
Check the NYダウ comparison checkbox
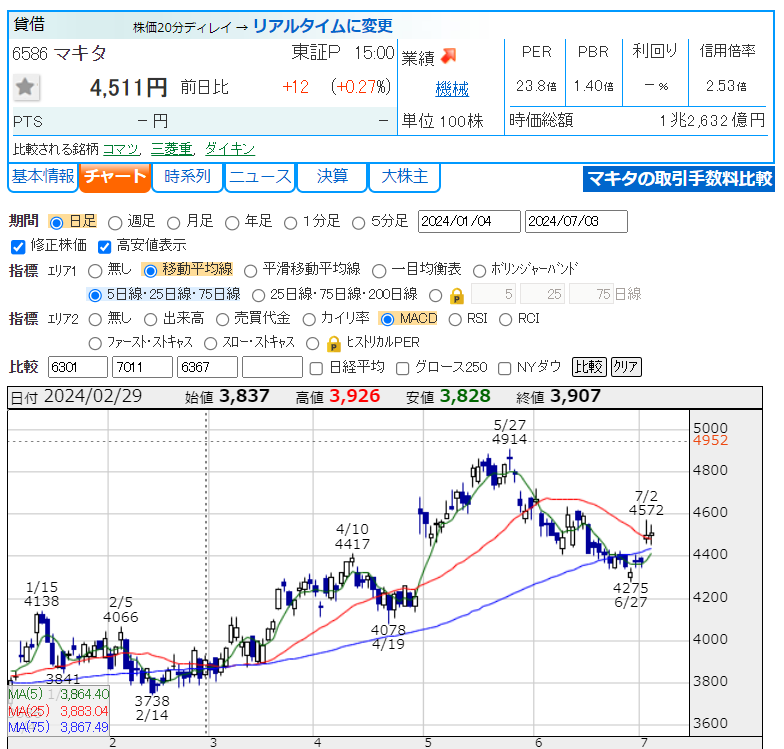click(x=504, y=368)
